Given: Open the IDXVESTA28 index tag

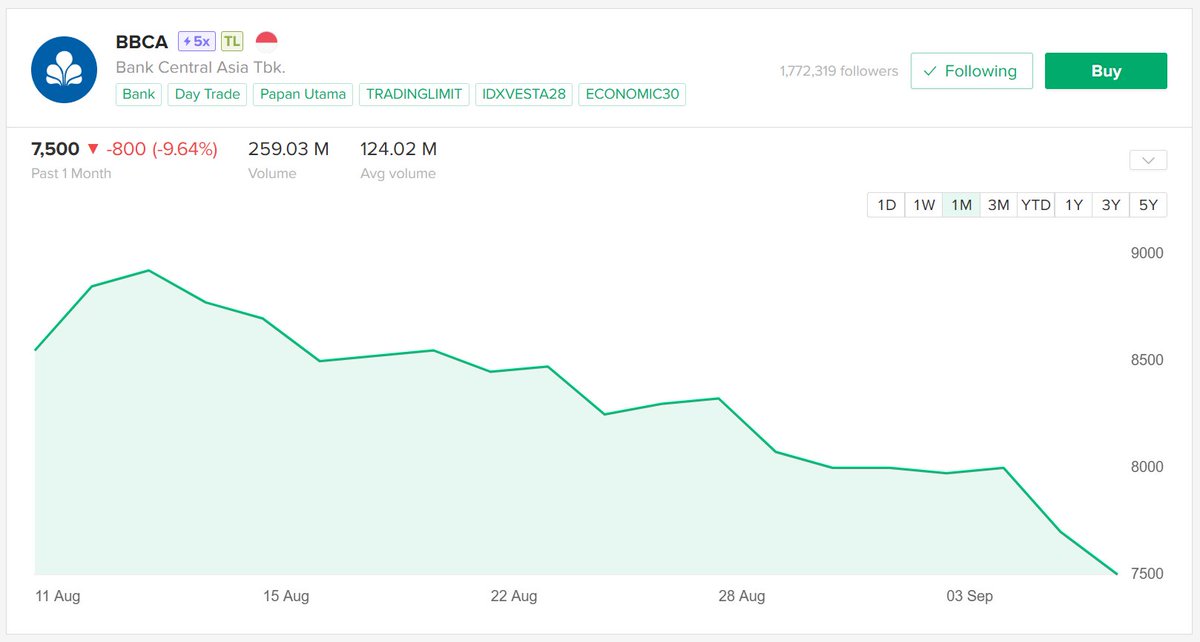Looking at the screenshot, I should (524, 94).
